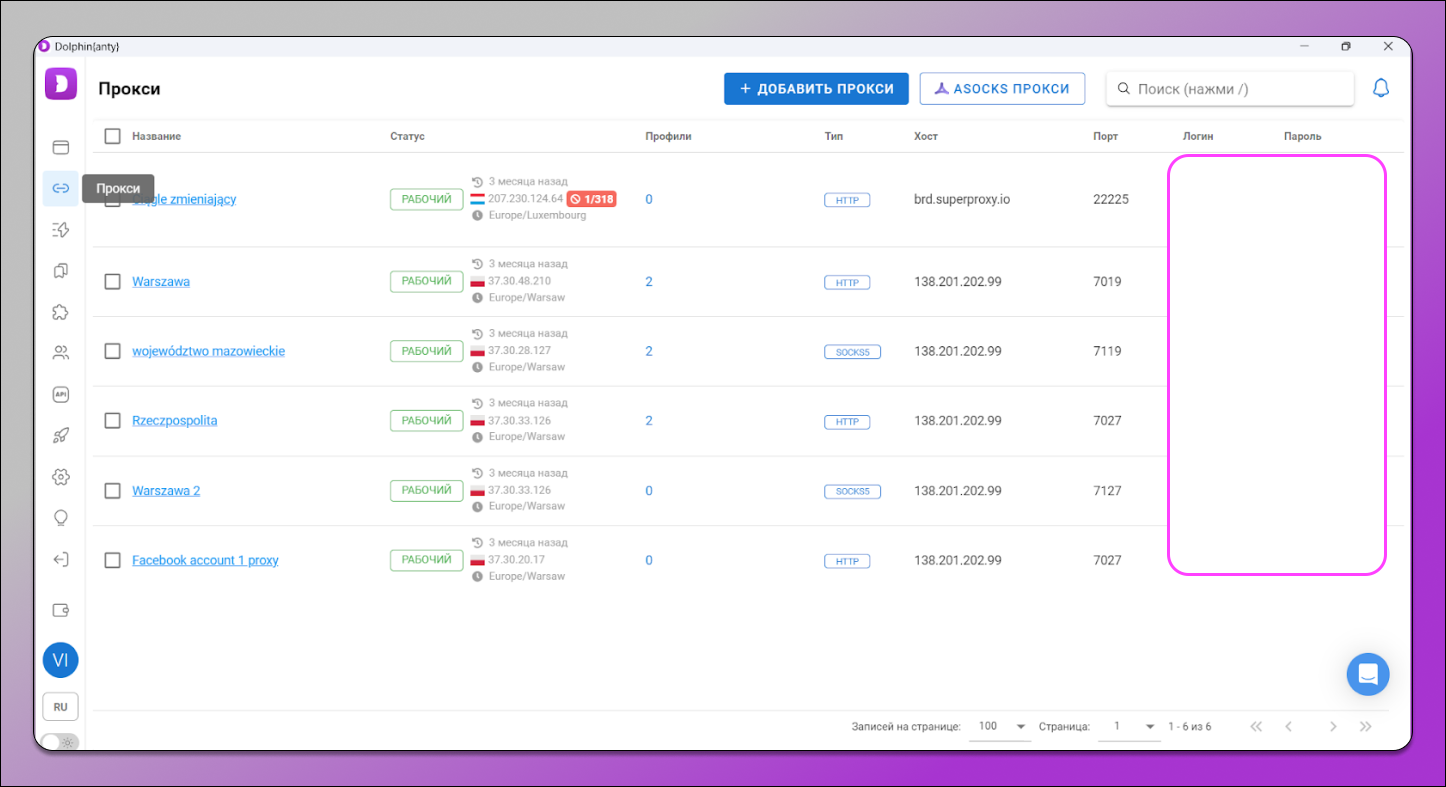Viewport: 1446px width, 787px height.
Task: Click the ДОБАВИТЬ ПРОКСИ button
Action: click(816, 89)
